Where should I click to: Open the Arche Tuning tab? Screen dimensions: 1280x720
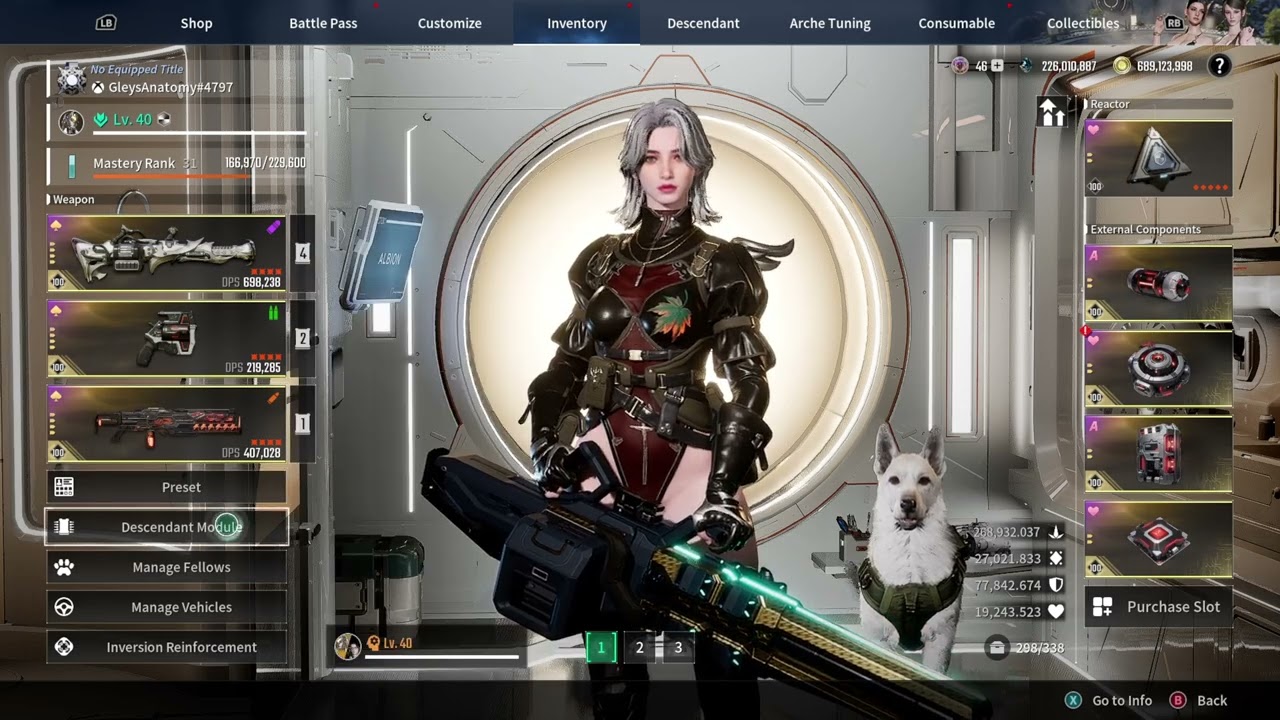[x=830, y=23]
